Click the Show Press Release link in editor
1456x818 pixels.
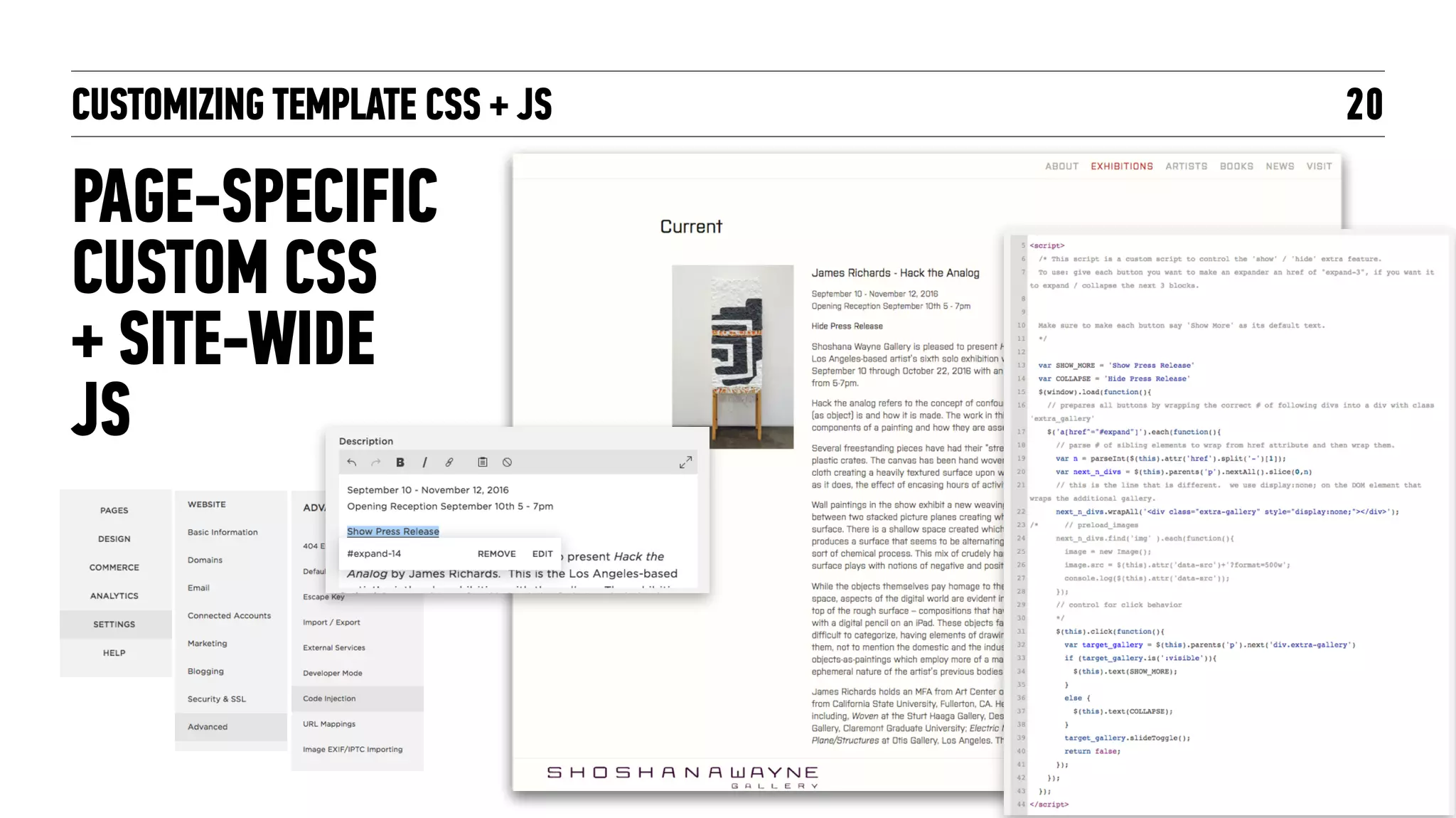tap(393, 531)
